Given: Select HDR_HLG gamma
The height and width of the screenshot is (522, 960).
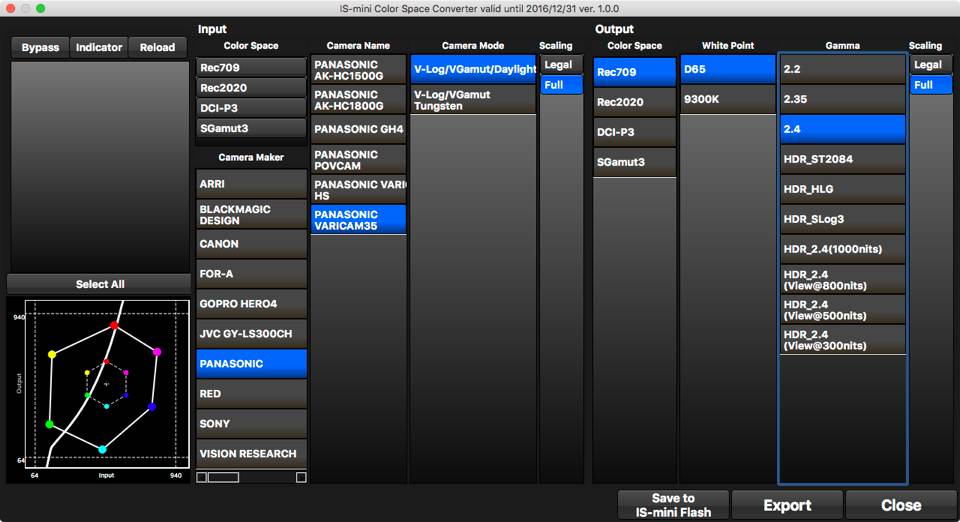Looking at the screenshot, I should coord(842,189).
